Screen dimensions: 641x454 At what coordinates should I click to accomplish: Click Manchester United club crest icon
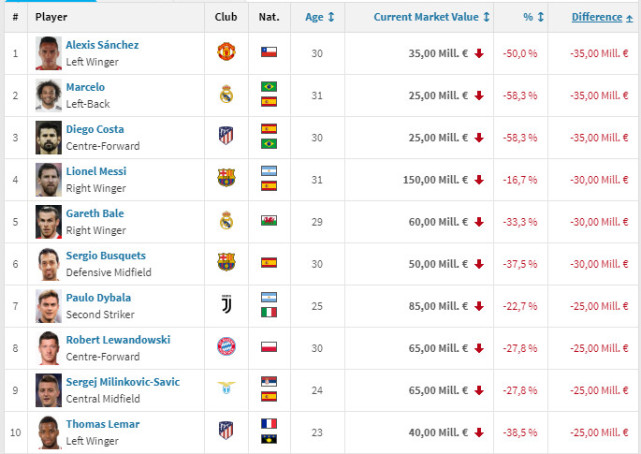226,51
